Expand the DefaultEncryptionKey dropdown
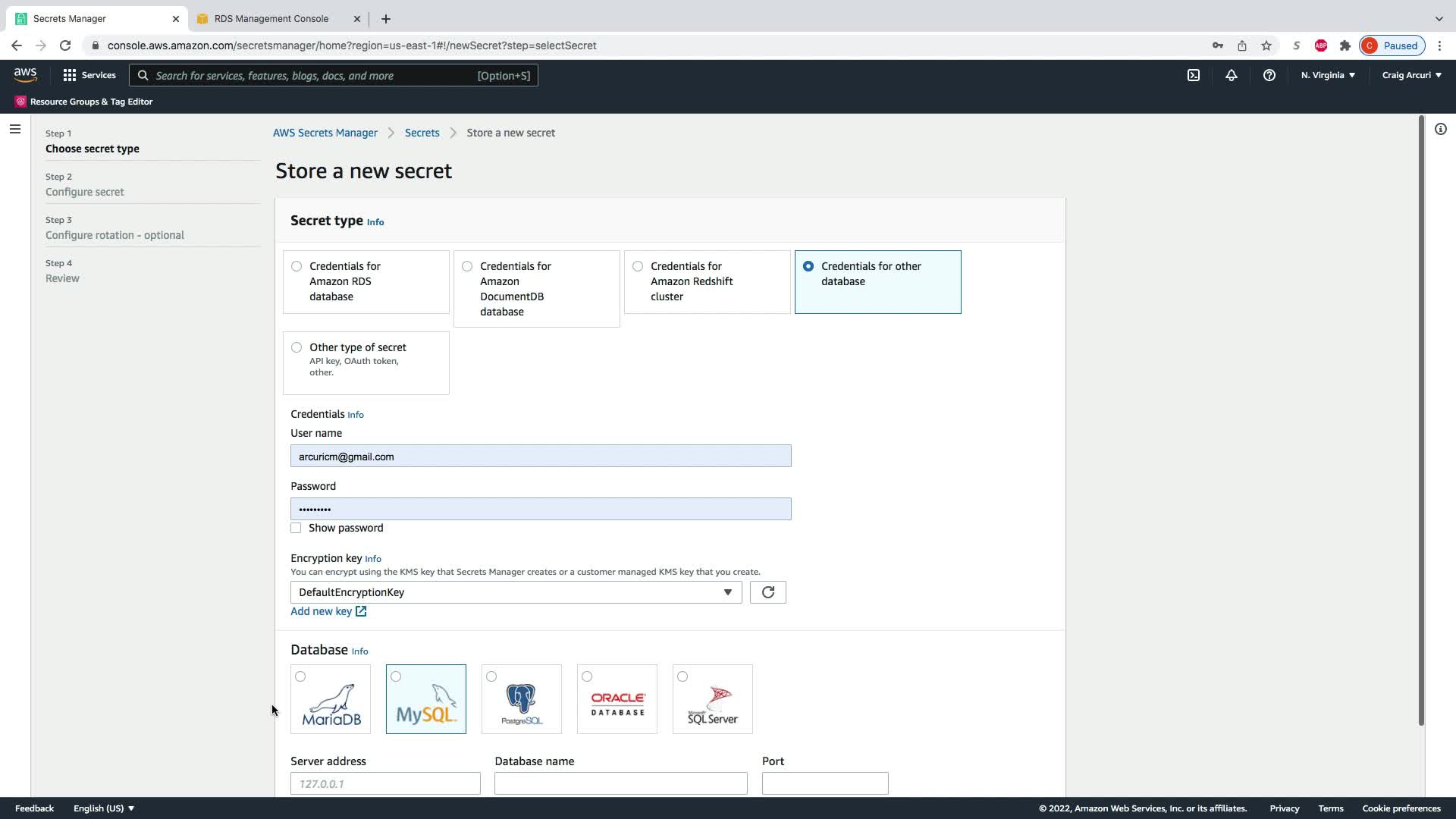 (516, 592)
